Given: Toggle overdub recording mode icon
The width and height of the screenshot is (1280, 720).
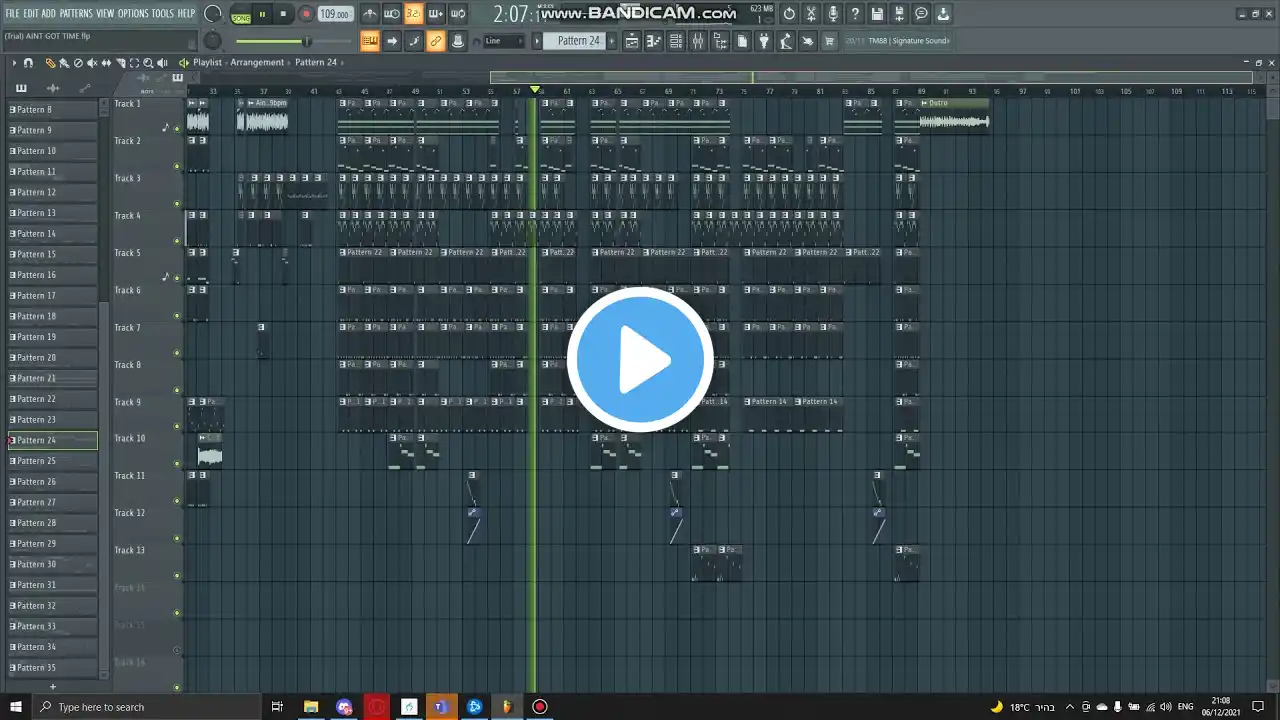Looking at the screenshot, I should 435,14.
